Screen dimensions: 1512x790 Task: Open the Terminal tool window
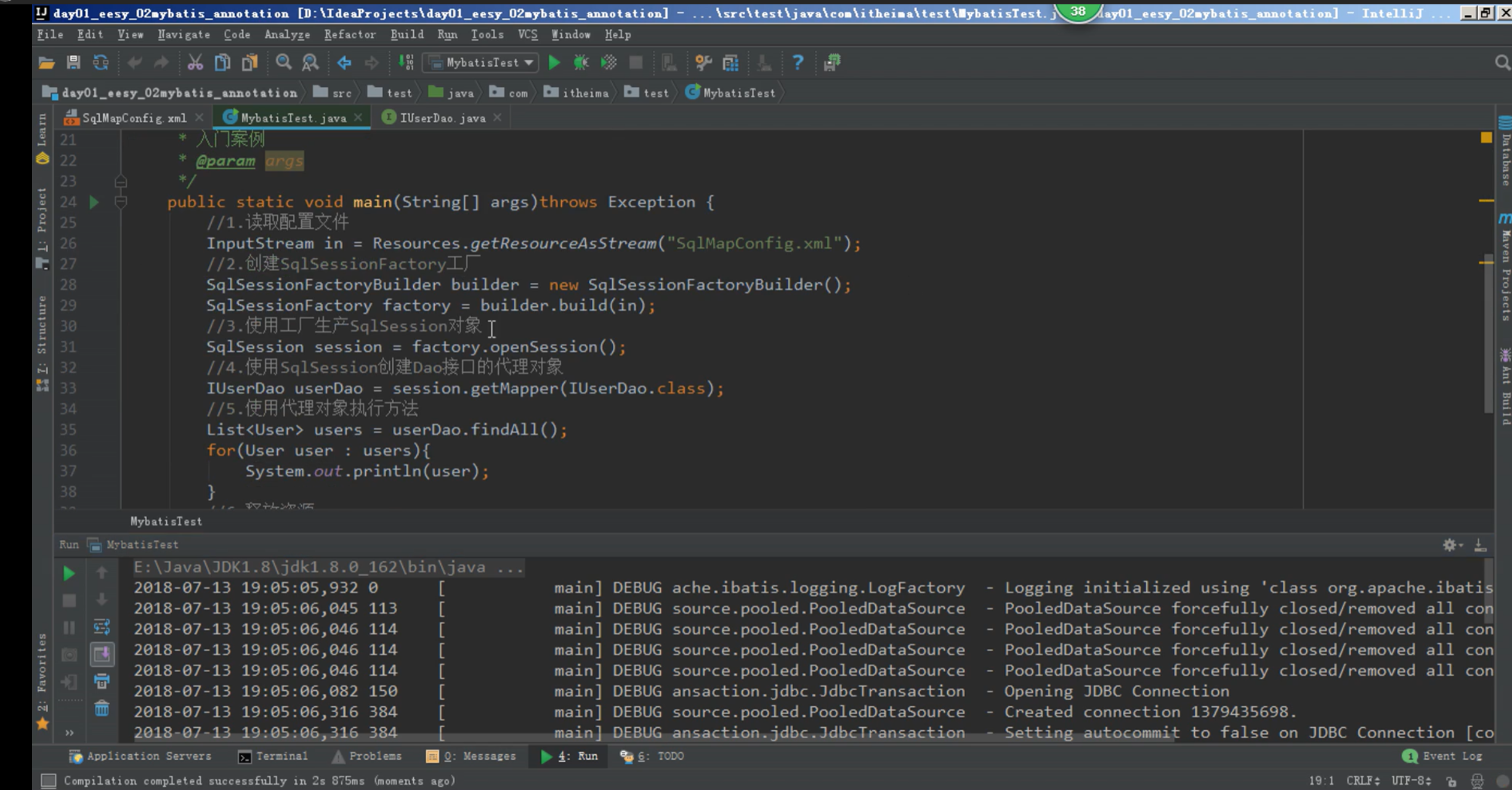[273, 756]
